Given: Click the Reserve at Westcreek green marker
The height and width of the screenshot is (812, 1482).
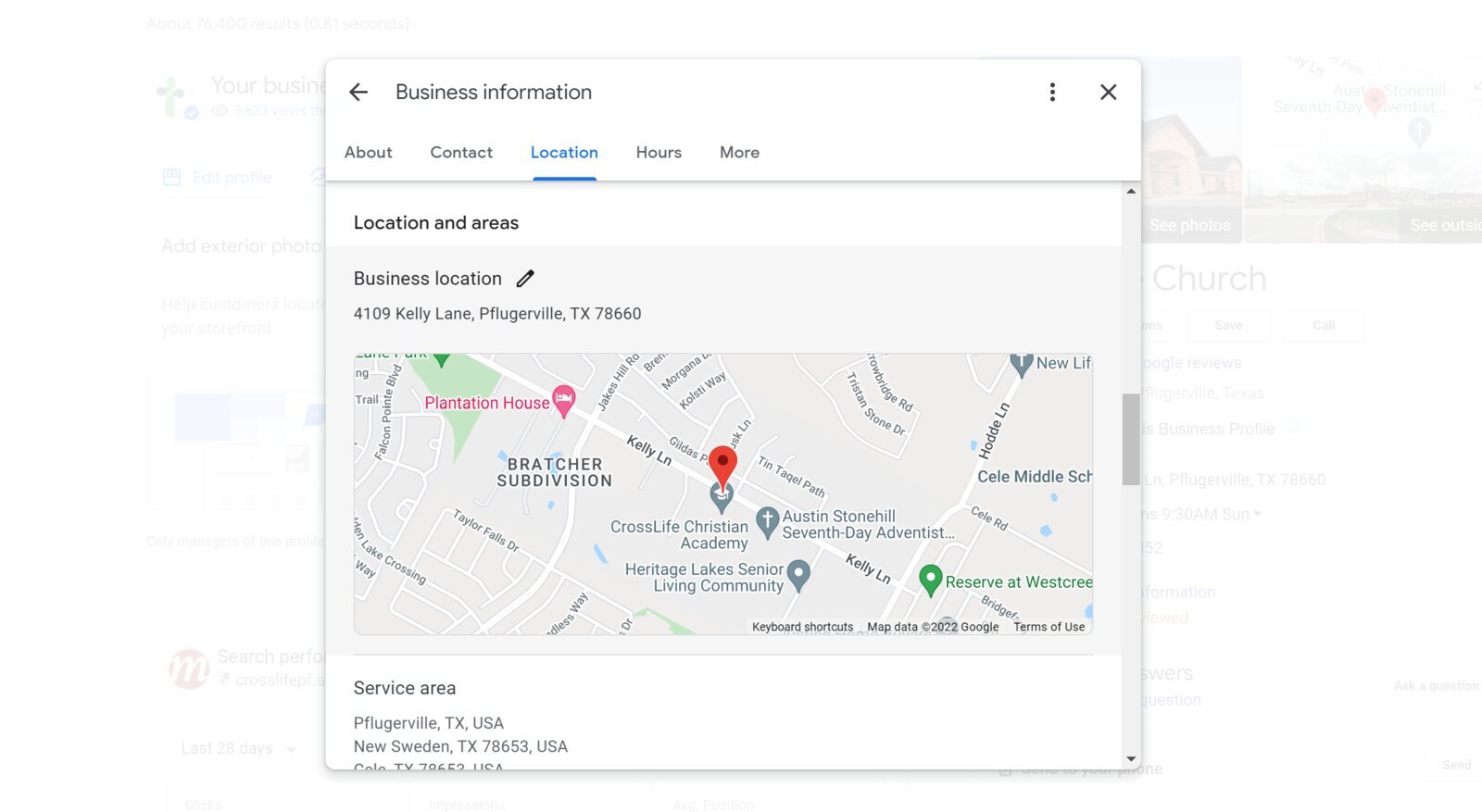Looking at the screenshot, I should 930,580.
